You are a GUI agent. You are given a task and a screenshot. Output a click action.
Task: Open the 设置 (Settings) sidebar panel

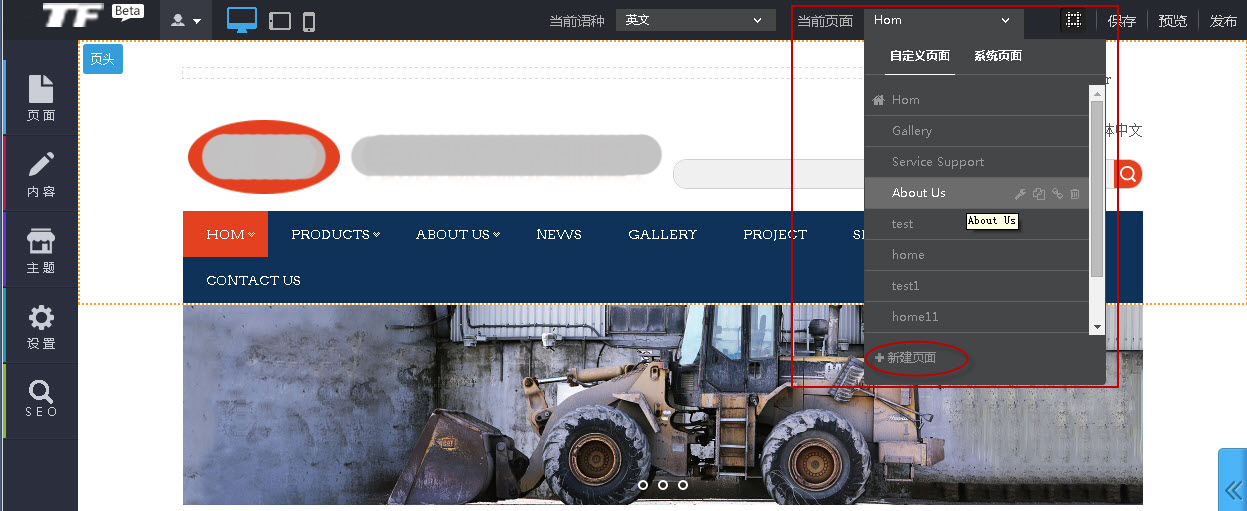[x=41, y=327]
